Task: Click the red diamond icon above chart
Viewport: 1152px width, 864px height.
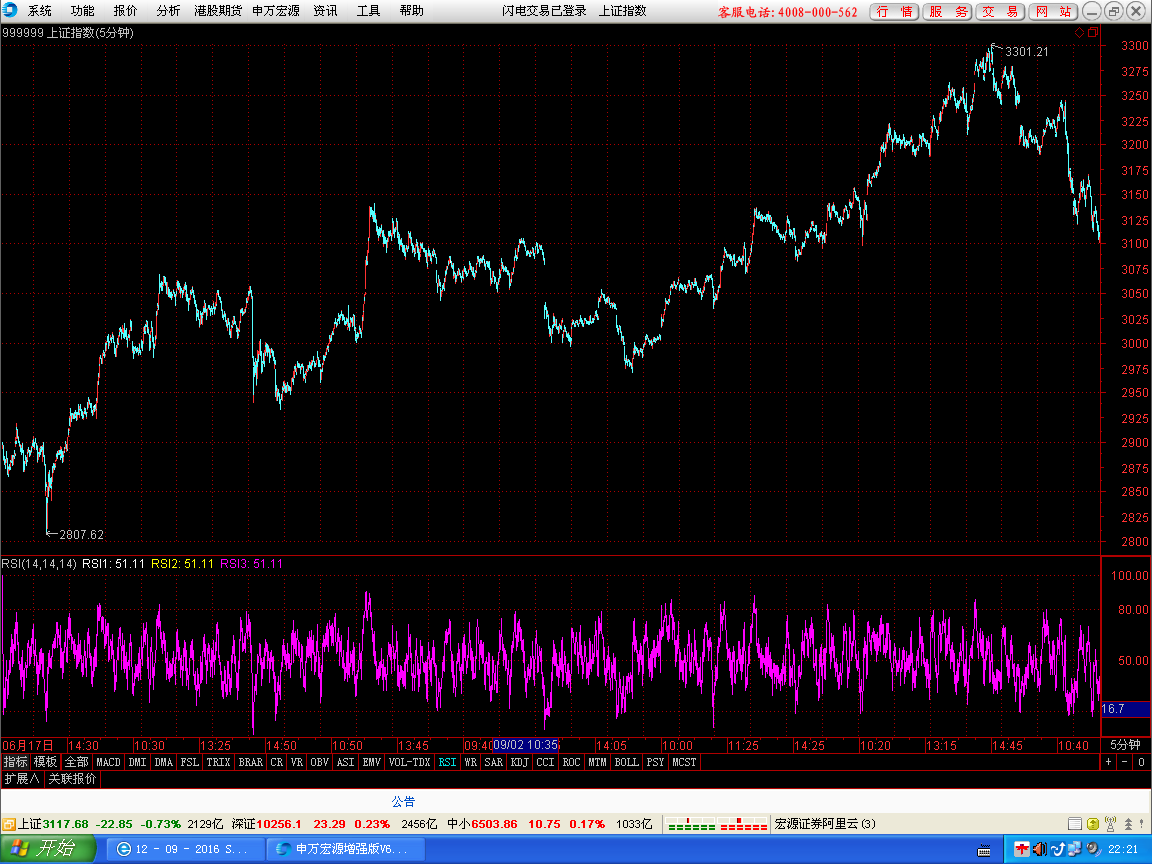Action: coord(1079,32)
